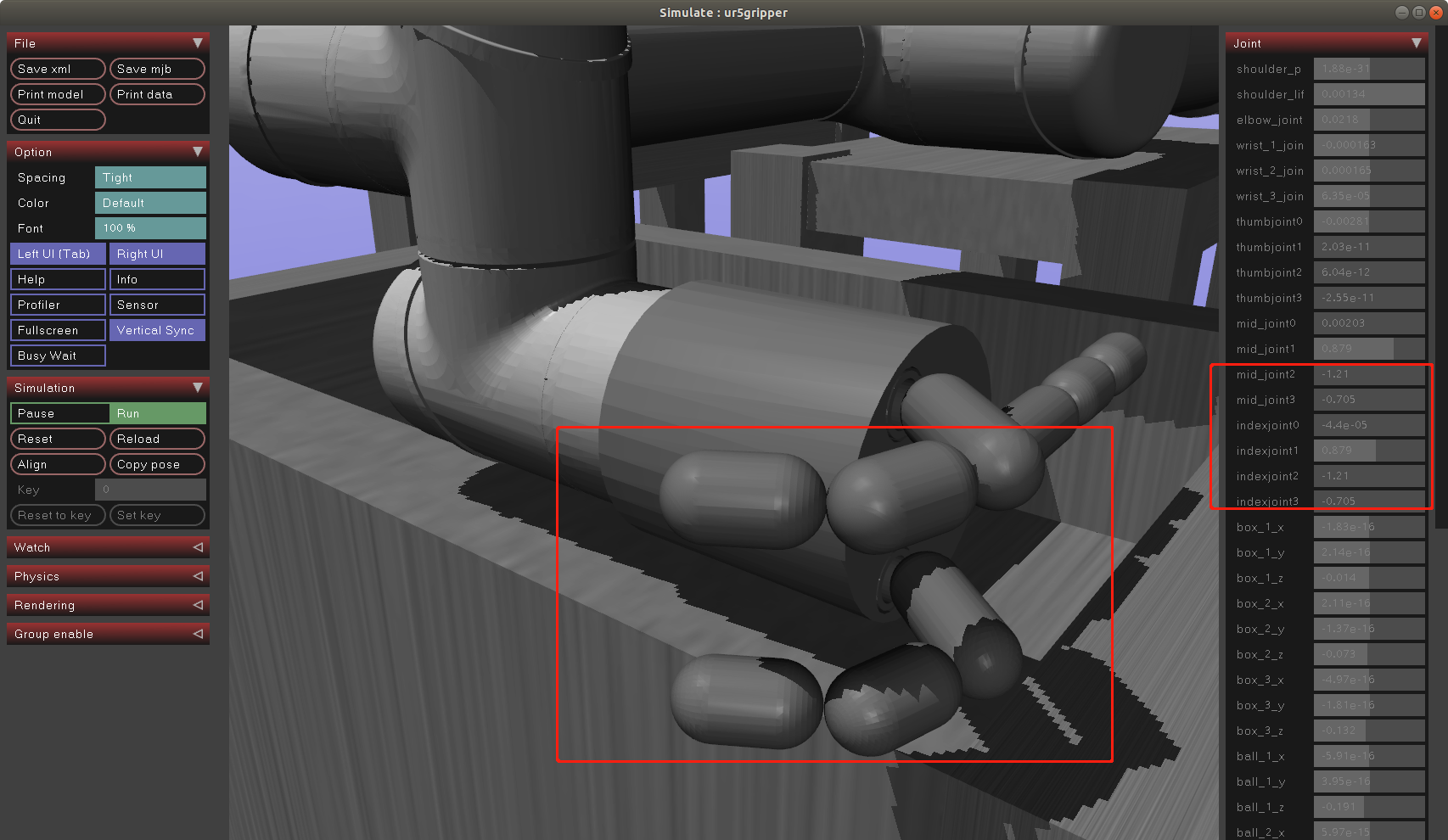Click the Save xml button
This screenshot has height=840, width=1448.
(58, 69)
